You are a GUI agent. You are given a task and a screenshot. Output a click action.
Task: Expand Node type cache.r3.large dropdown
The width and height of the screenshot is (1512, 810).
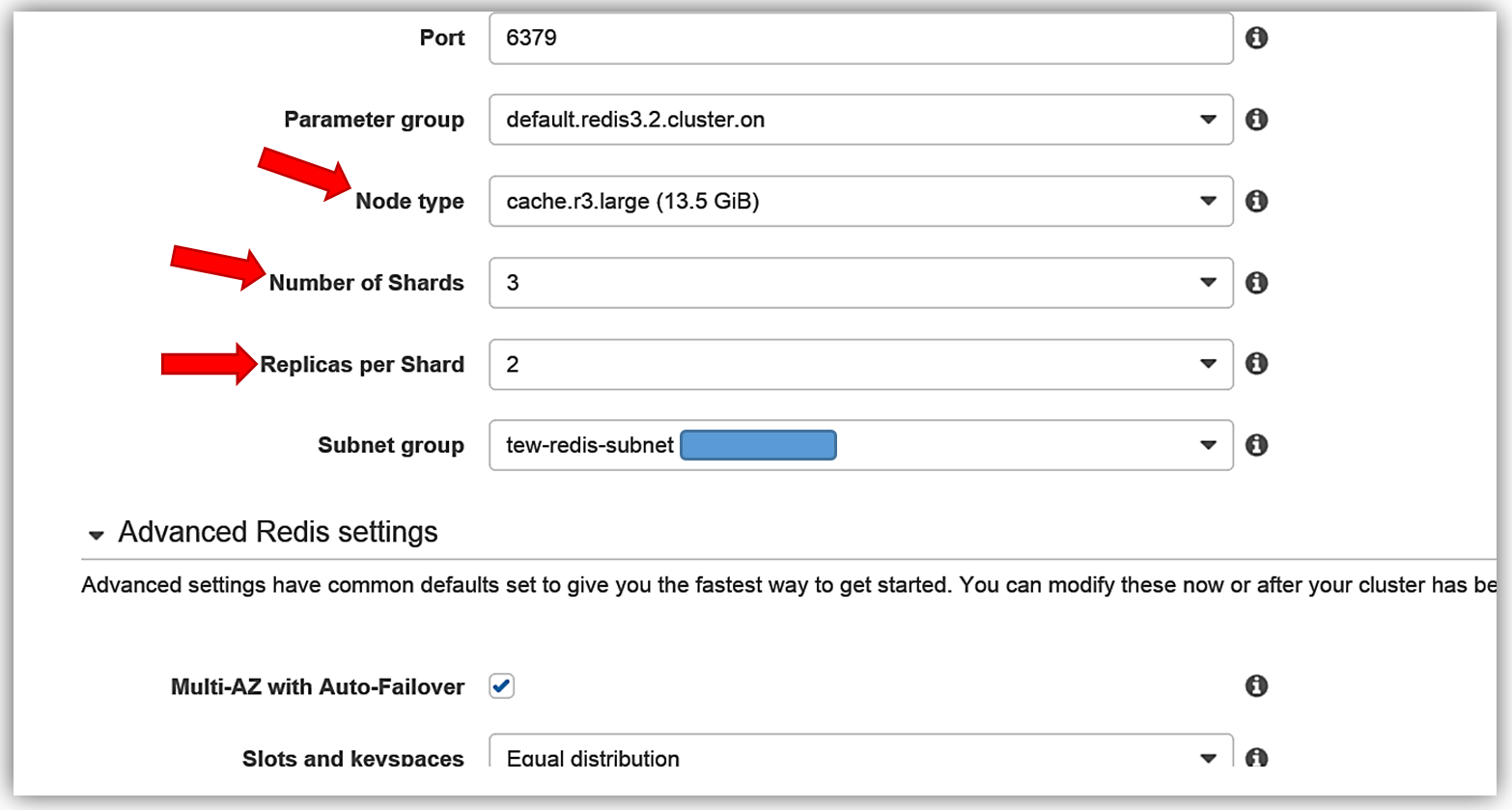pos(859,201)
